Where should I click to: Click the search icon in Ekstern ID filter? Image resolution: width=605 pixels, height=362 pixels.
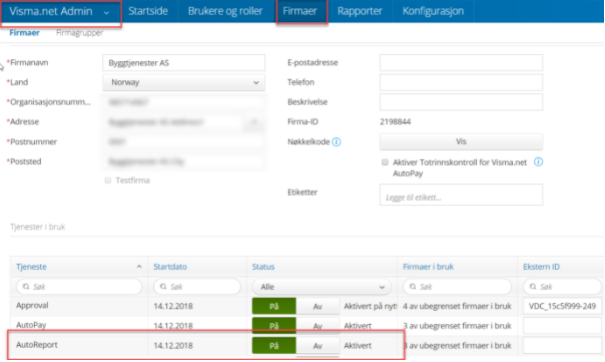533,287
